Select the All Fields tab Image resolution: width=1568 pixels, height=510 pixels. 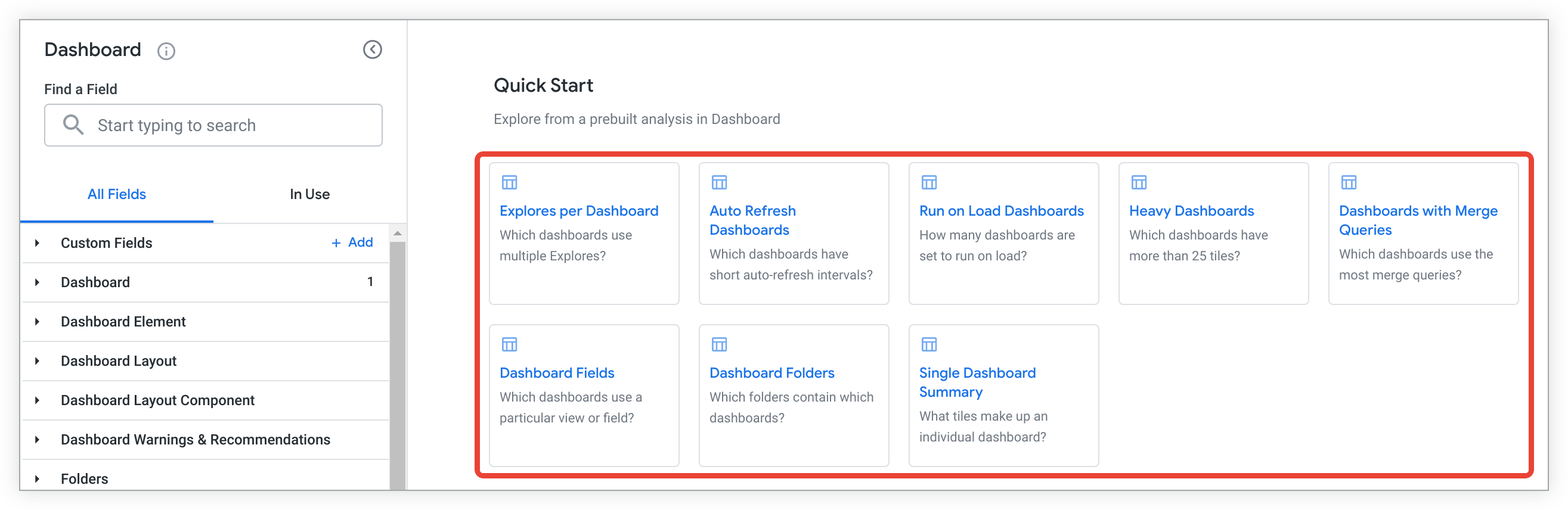pyautogui.click(x=117, y=194)
